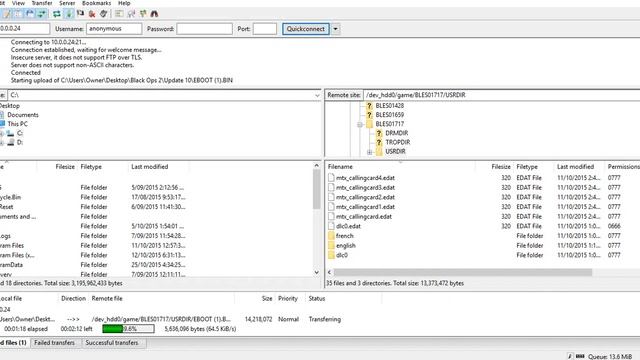The width and height of the screenshot is (640, 360).
Task: Open the Transfer menu
Action: click(42, 3)
